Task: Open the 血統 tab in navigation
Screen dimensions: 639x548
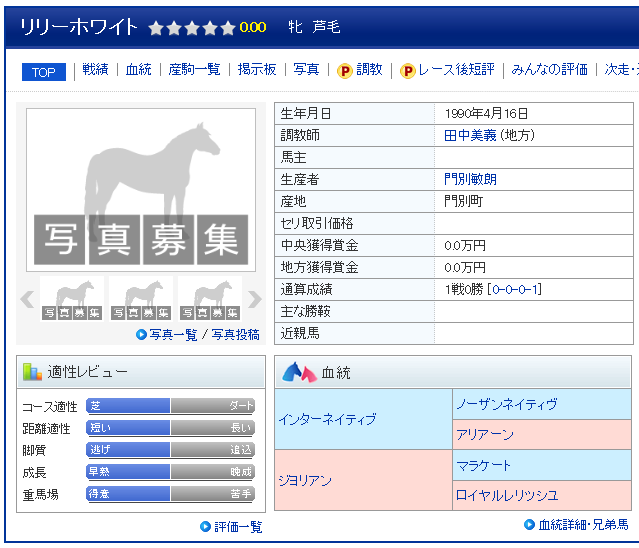Action: click(139, 69)
